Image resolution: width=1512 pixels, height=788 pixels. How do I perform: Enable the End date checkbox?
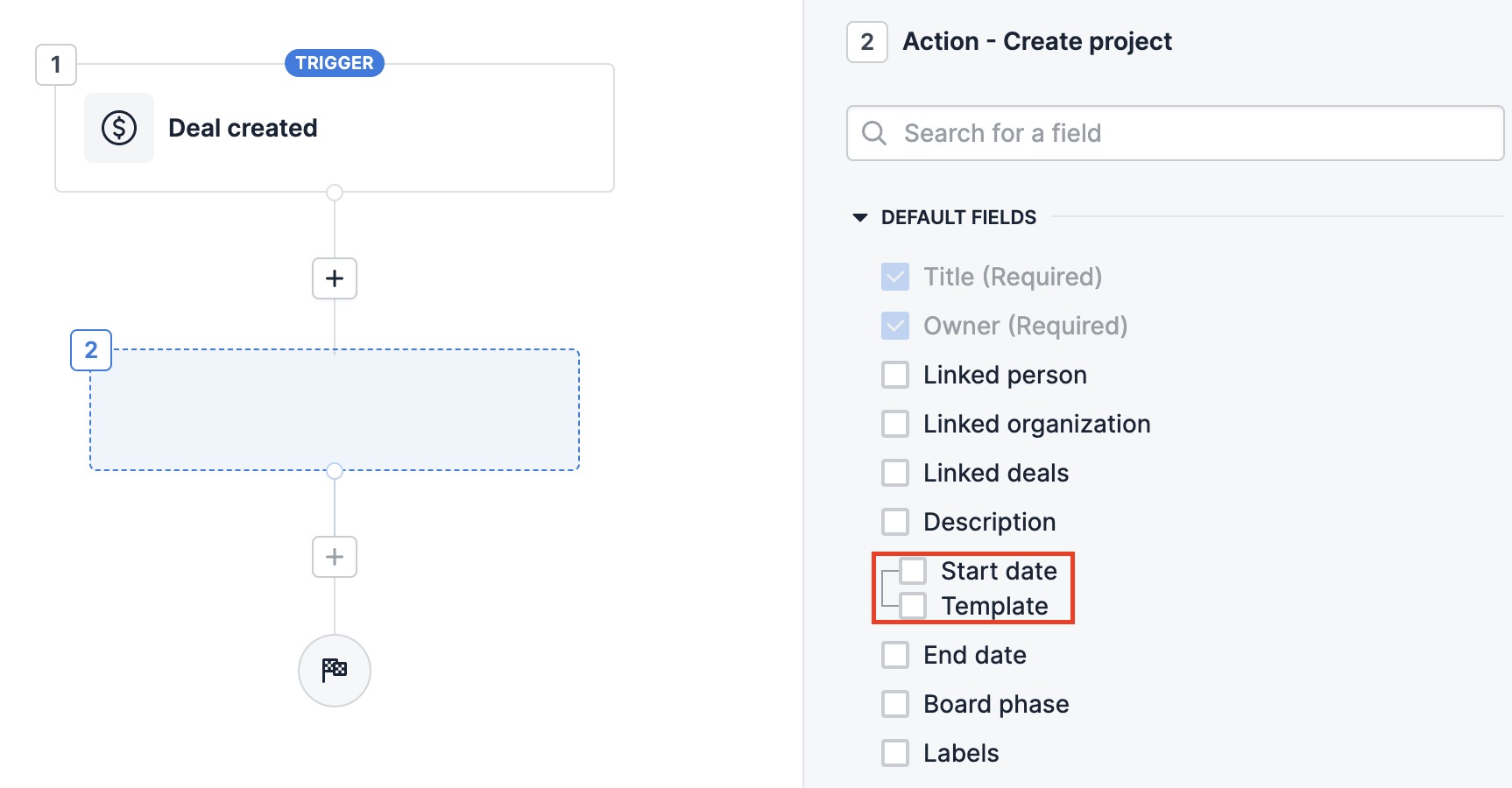click(895, 655)
